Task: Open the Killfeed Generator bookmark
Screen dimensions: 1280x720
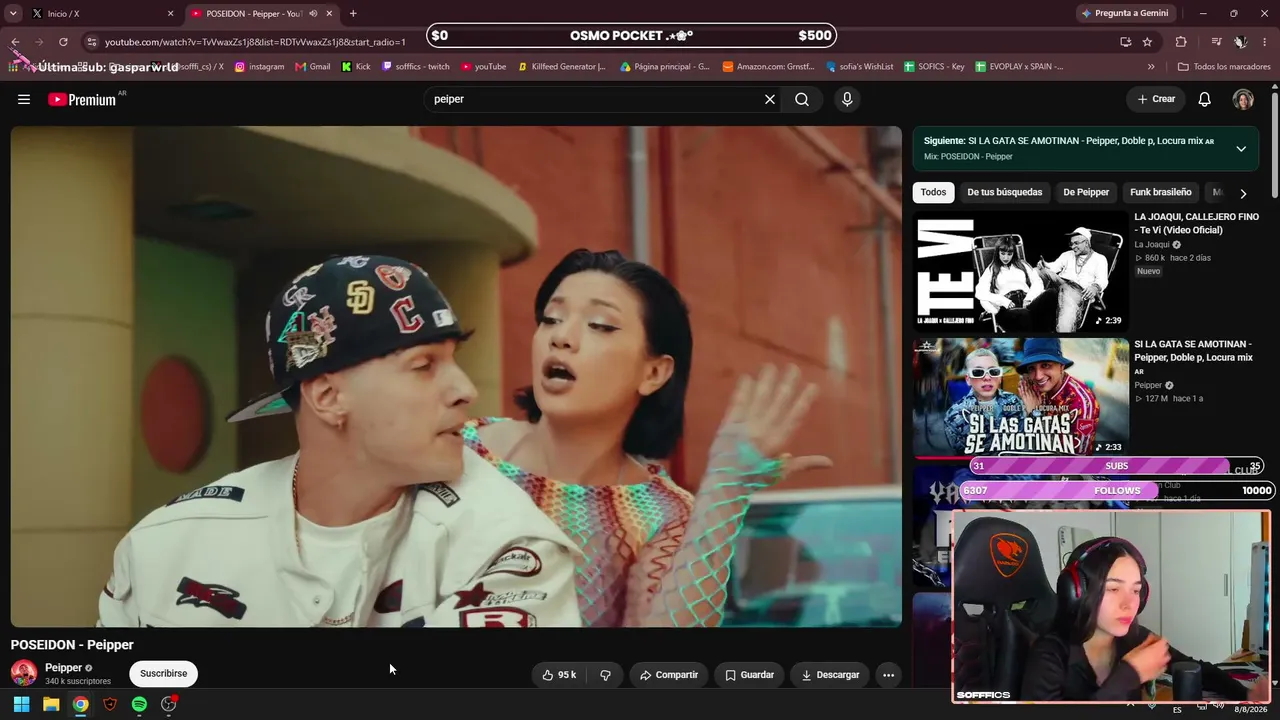Action: 561,67
